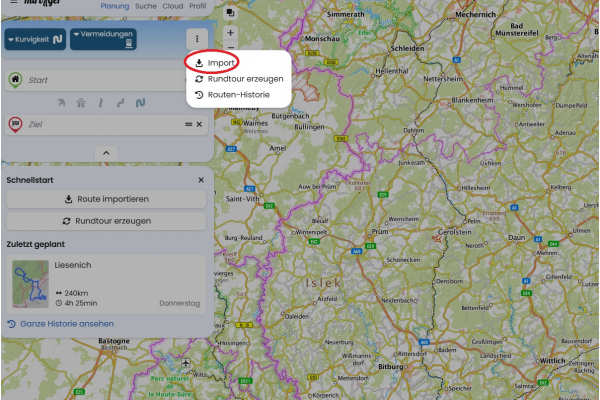
Task: Open Routen-Historie from the popup menu
Action: pos(238,95)
